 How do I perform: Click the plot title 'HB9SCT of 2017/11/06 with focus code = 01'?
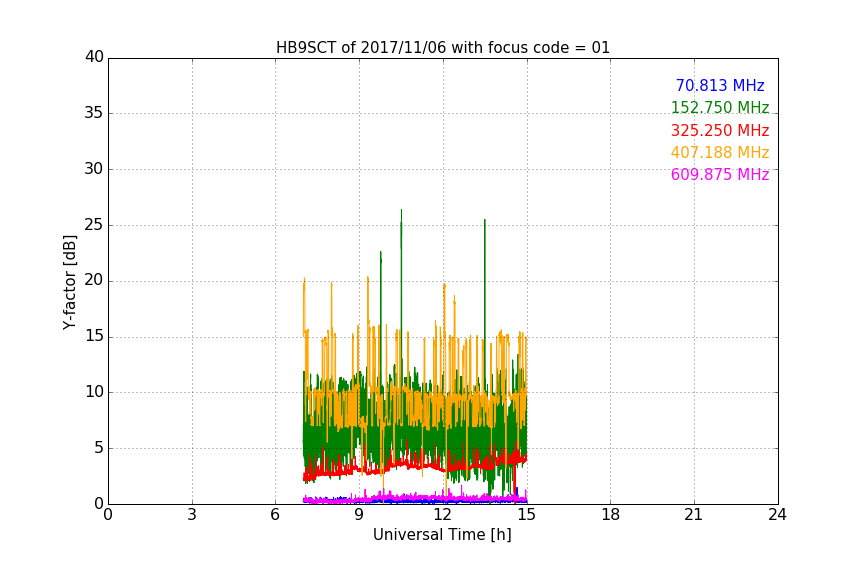[443, 48]
